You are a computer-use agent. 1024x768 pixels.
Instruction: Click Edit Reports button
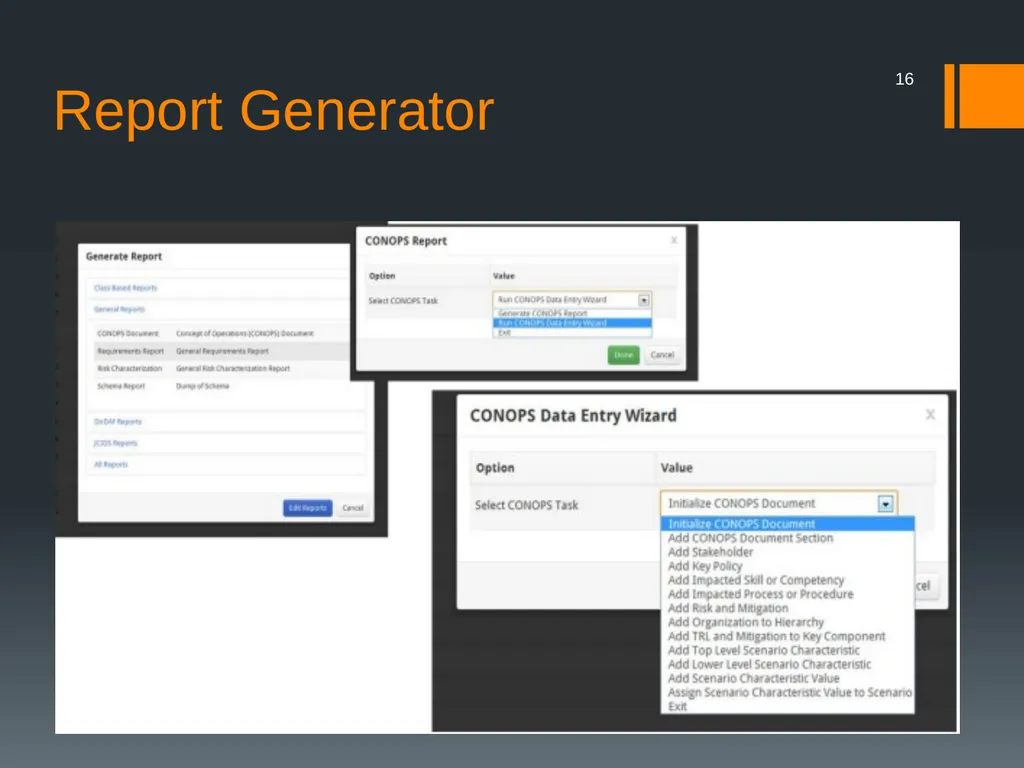(x=308, y=508)
